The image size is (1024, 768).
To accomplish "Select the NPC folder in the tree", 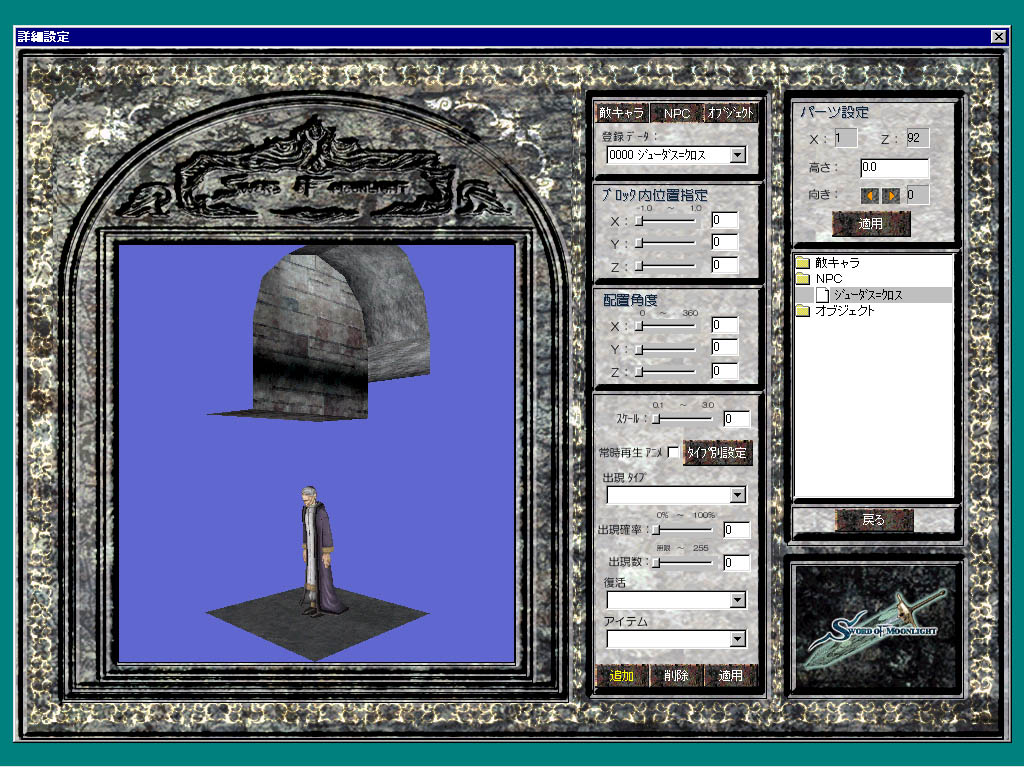I will (829, 279).
